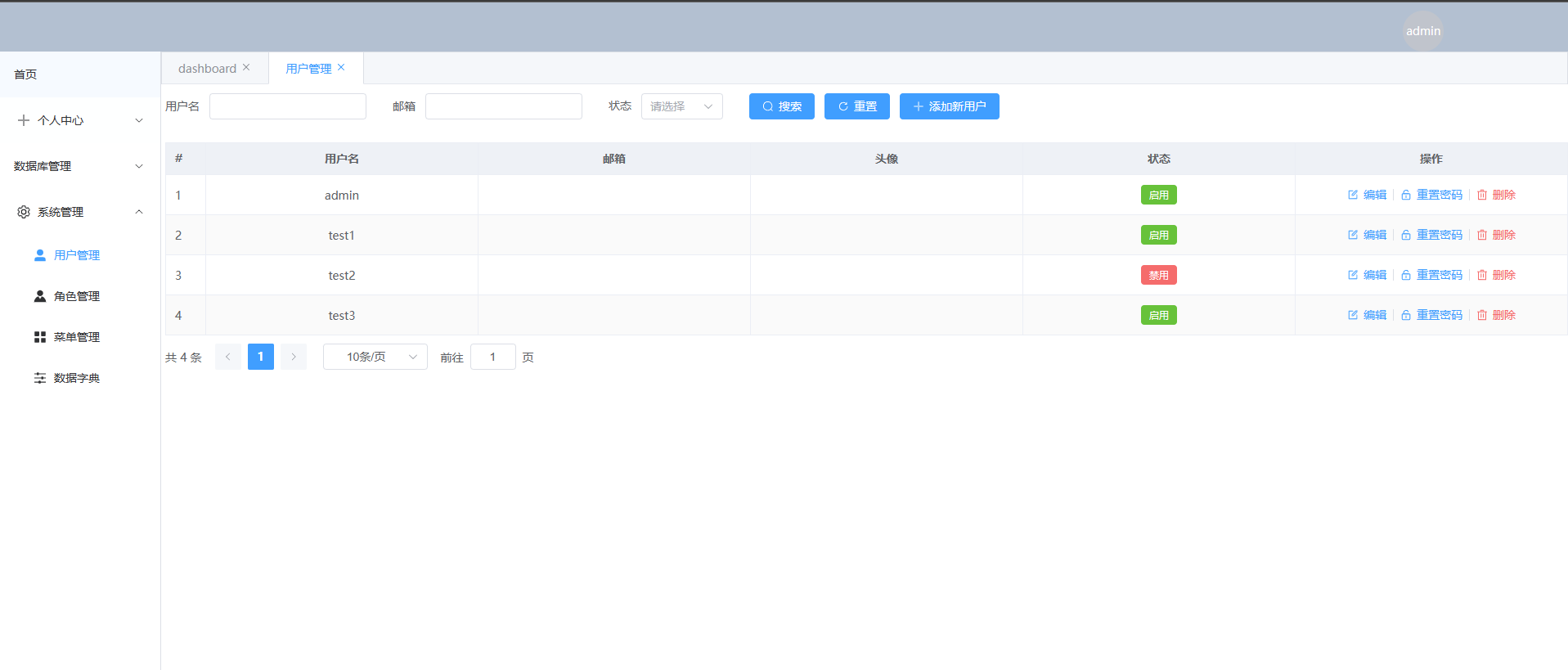Image resolution: width=1568 pixels, height=670 pixels.
Task: Click the plus icon beside 个人中心
Action: click(x=24, y=120)
